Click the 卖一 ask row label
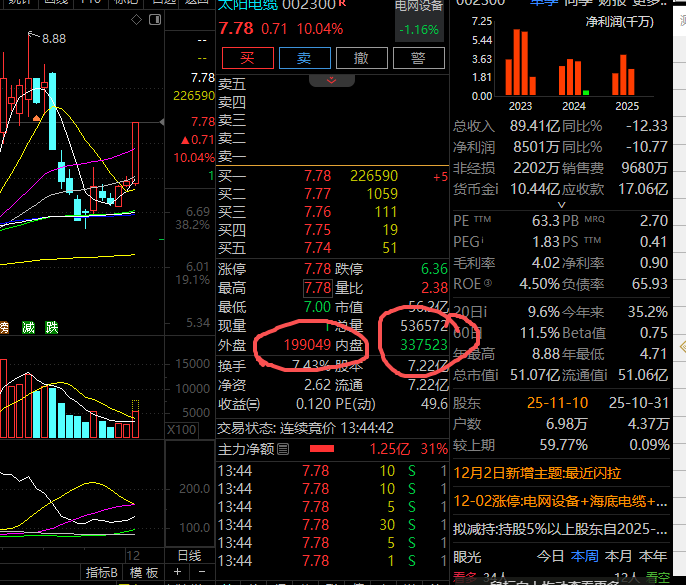Viewport: 686px width, 585px height. pos(232,156)
